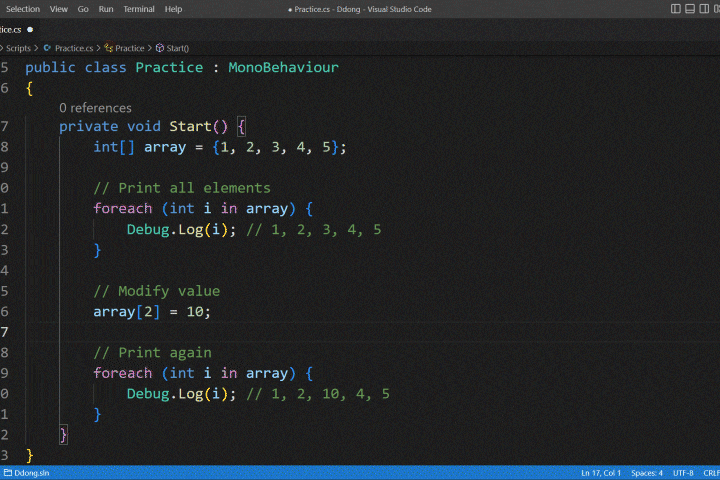Open the Run menu
The width and height of the screenshot is (720, 480).
coord(106,9)
